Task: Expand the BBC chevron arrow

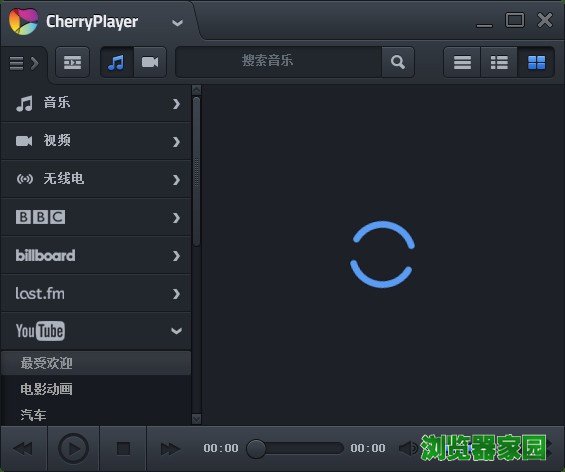Action: coord(176,218)
